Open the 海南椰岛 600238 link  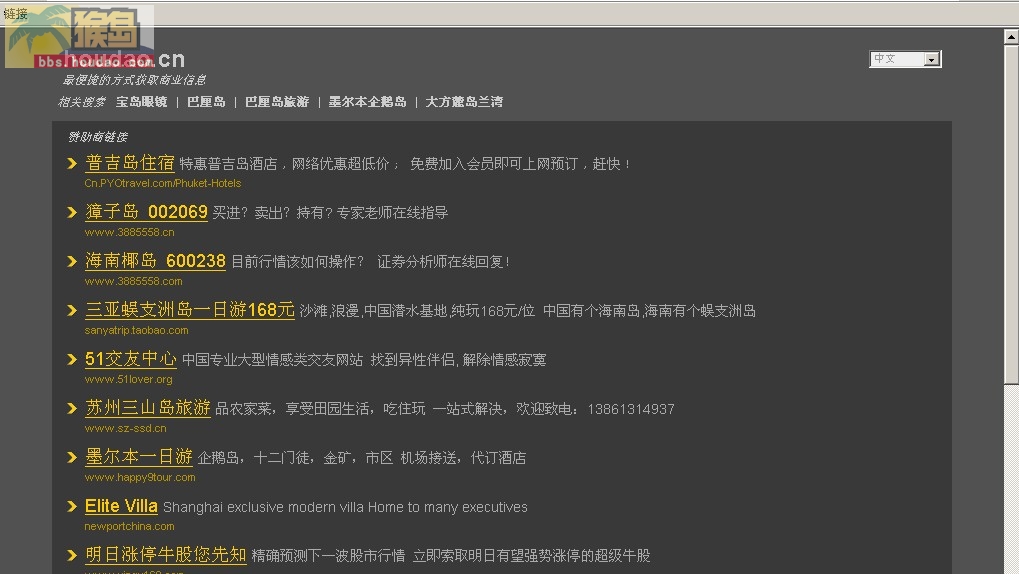[x=155, y=261]
